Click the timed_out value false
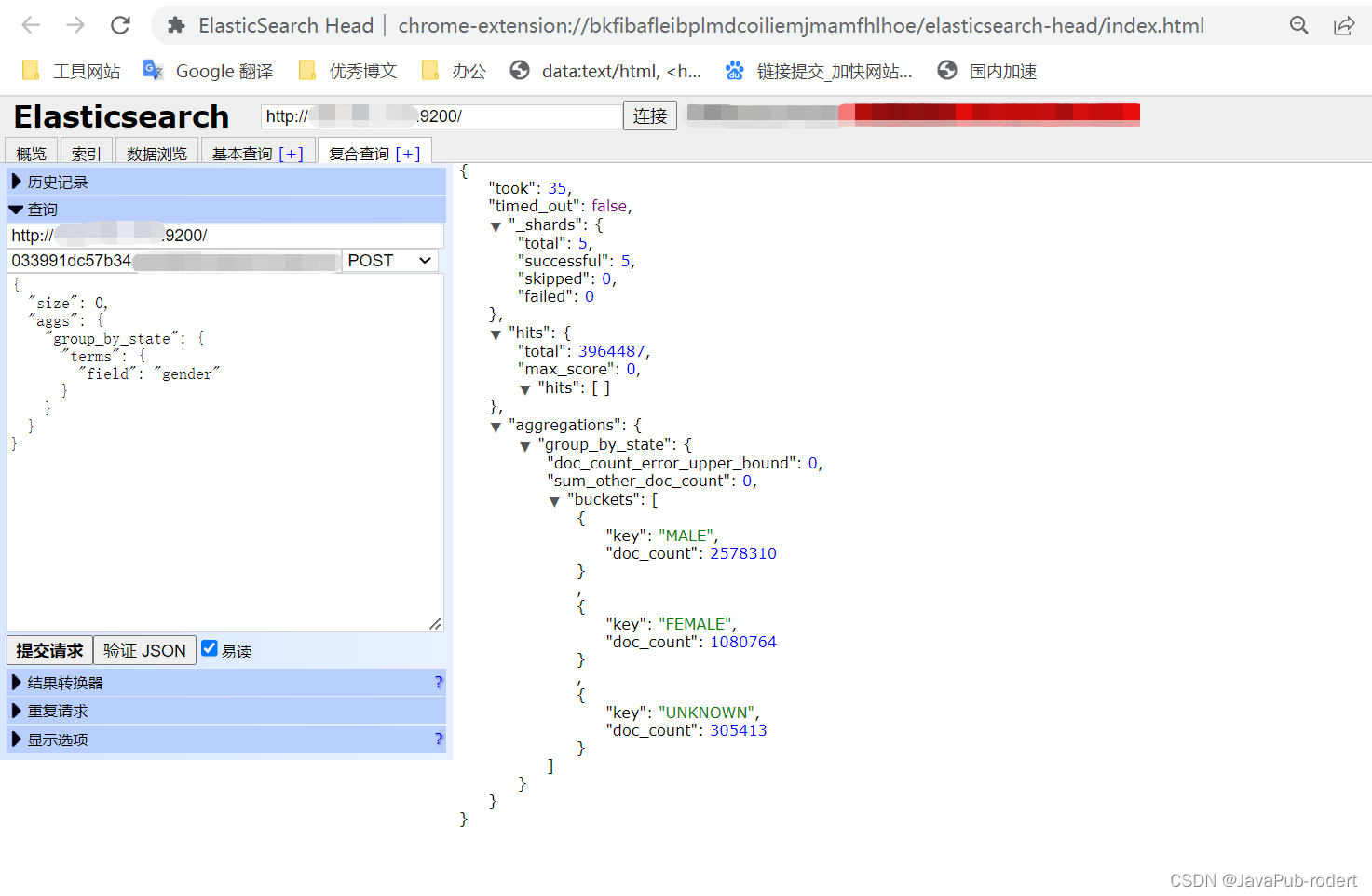The image size is (1372, 896). coord(609,206)
